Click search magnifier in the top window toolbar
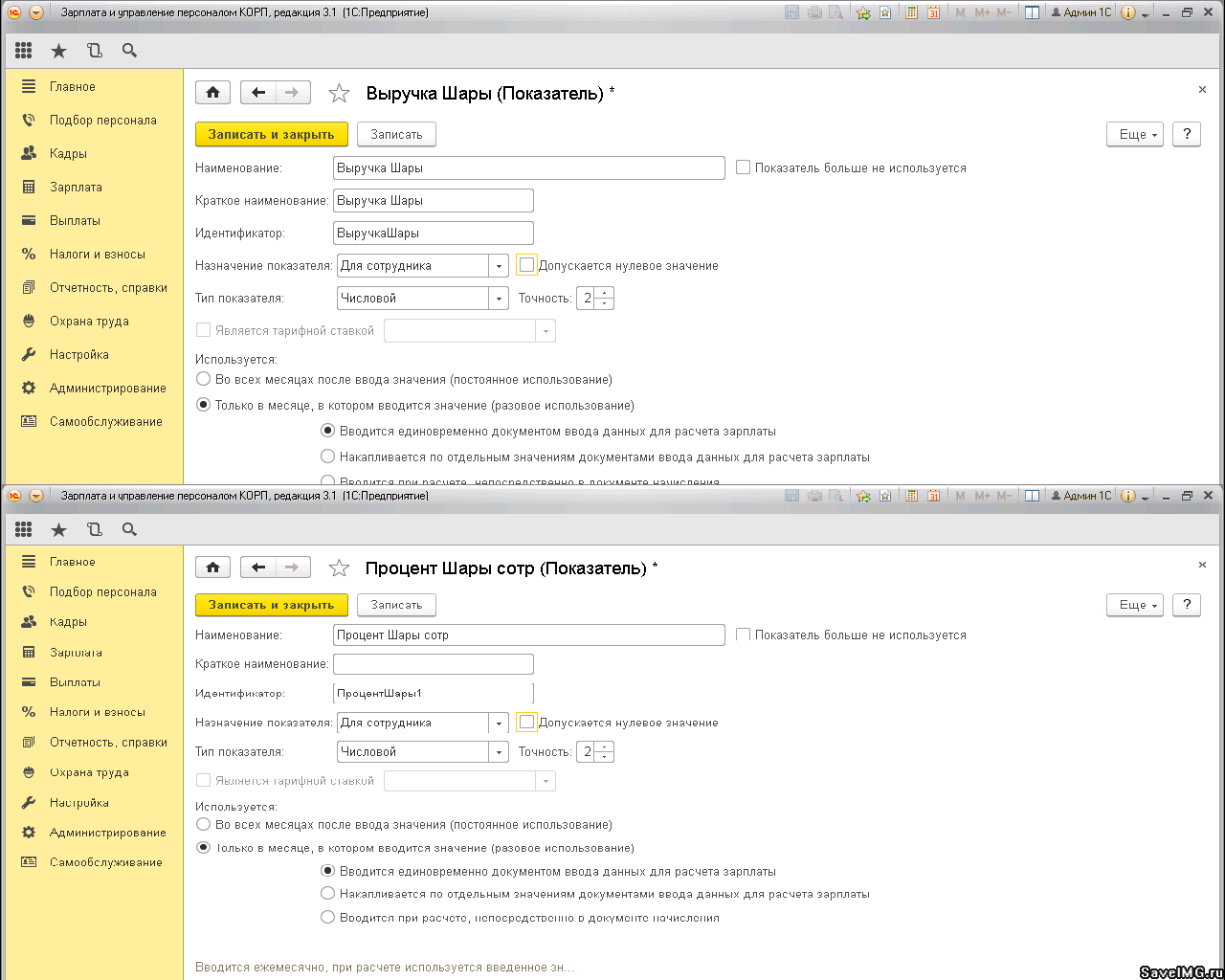1225x980 pixels. click(129, 51)
